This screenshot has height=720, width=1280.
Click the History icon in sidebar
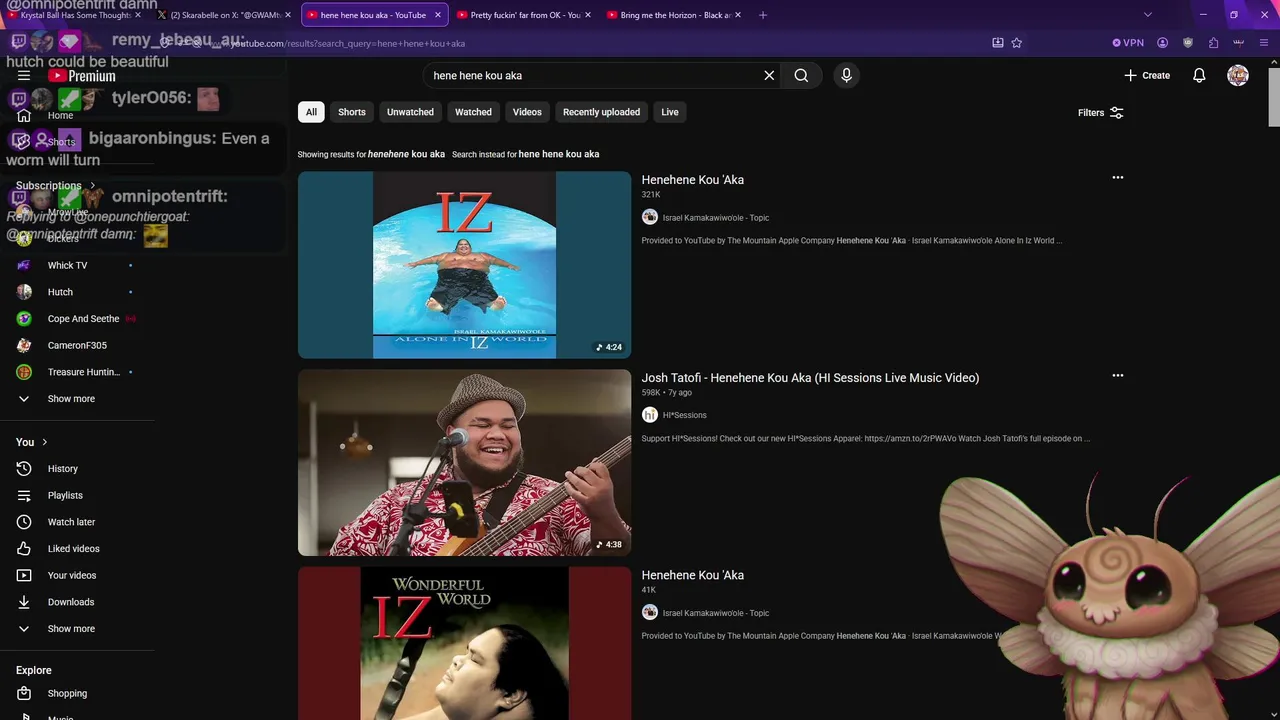point(24,468)
